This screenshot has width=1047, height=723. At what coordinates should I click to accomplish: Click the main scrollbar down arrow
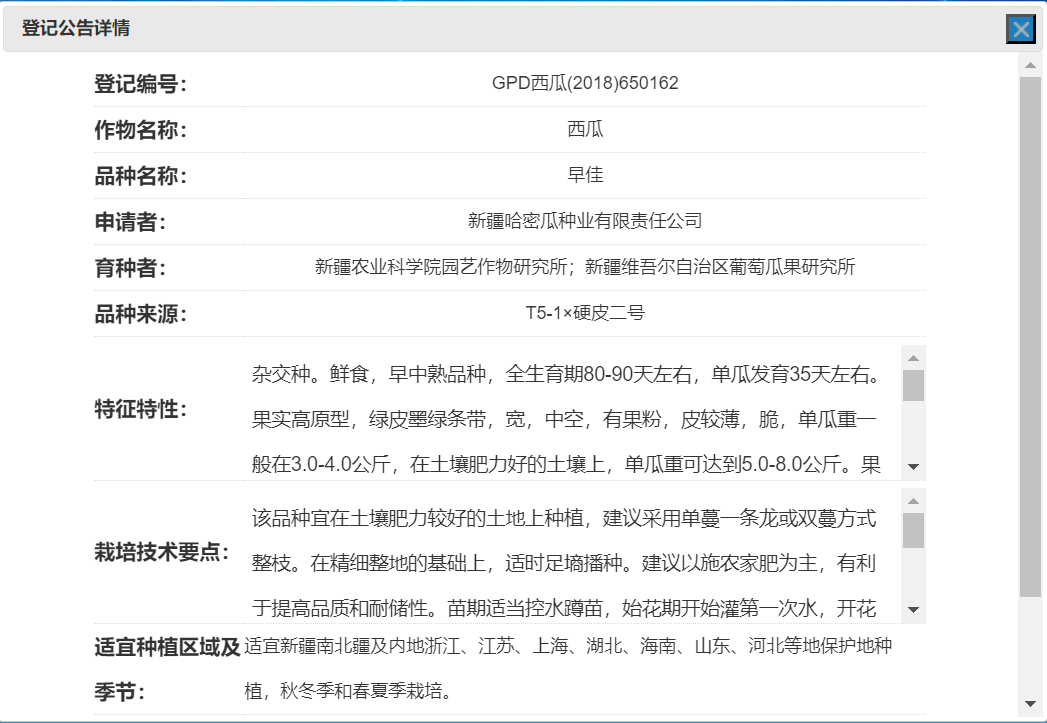[x=1030, y=704]
